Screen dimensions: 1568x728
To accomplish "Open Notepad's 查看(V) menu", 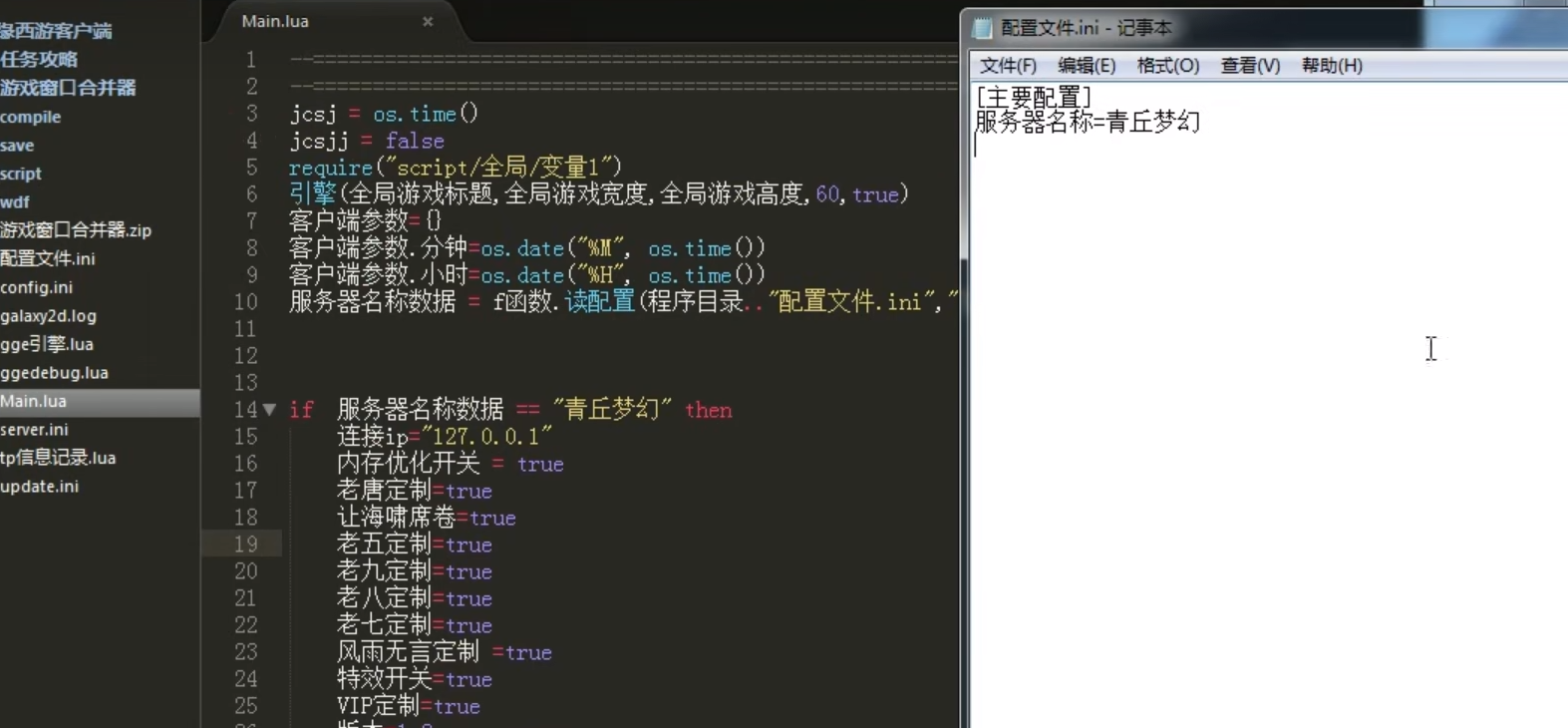I will click(1250, 66).
